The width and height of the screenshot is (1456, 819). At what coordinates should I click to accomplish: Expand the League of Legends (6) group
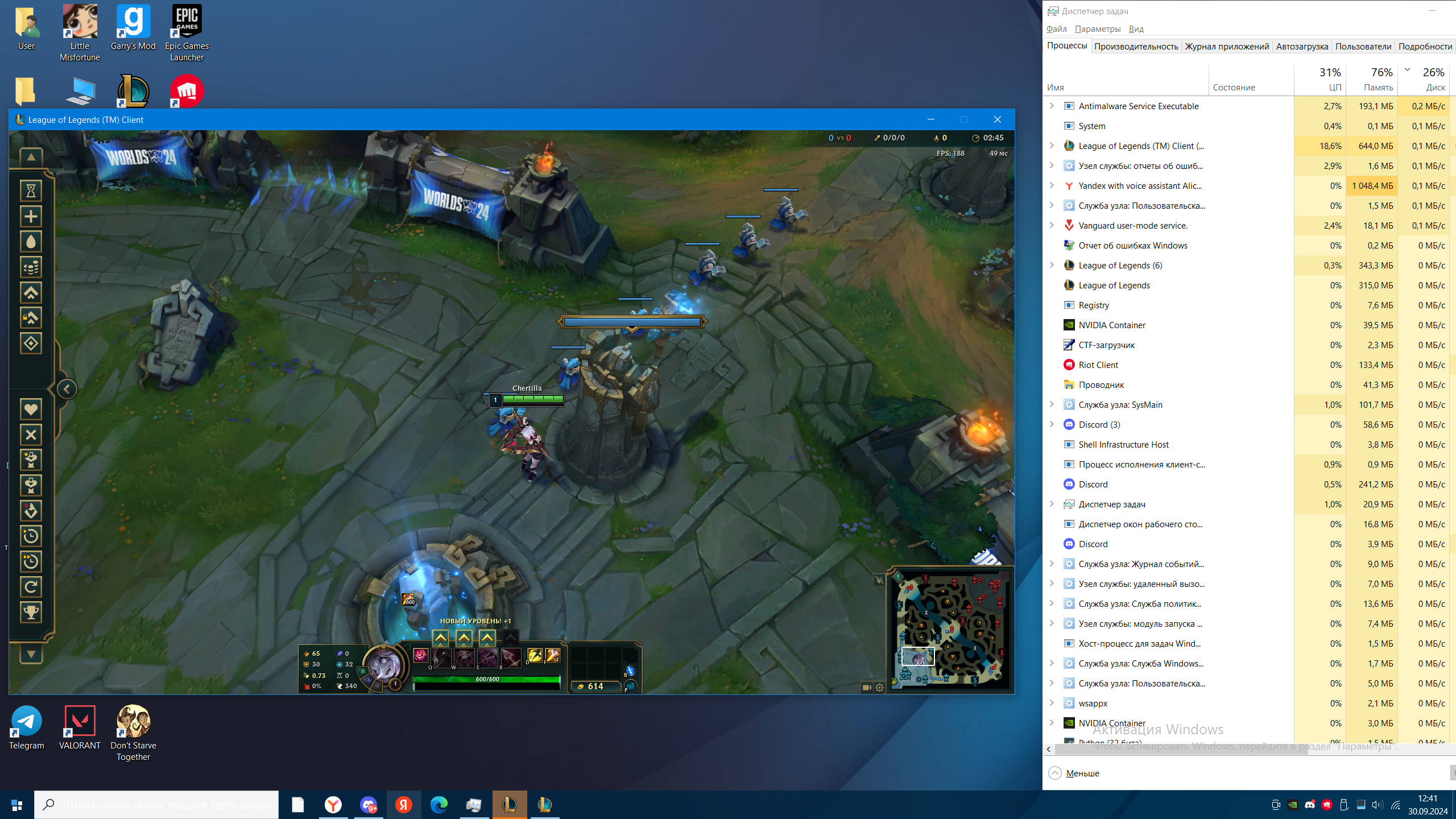[1052, 265]
